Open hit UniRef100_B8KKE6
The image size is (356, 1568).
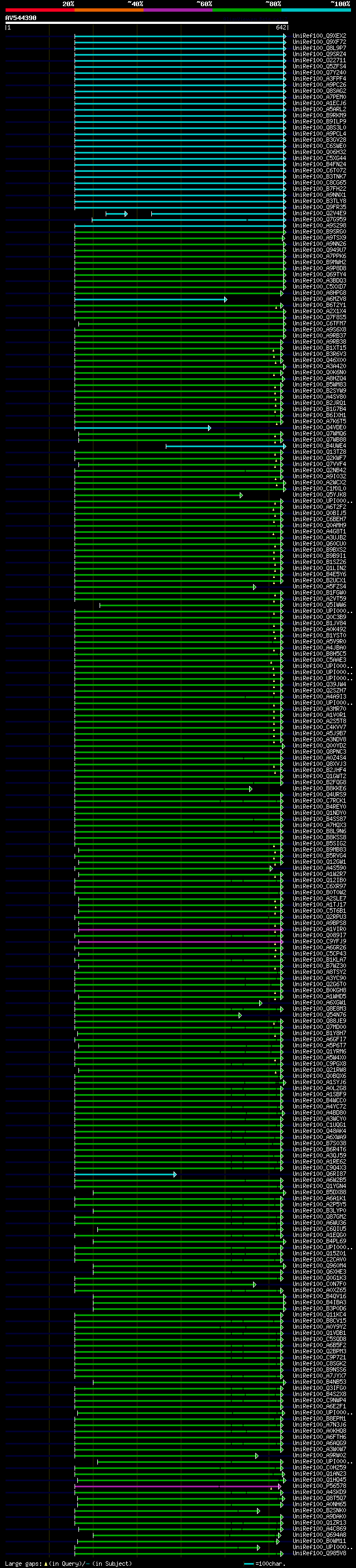click(x=319, y=788)
